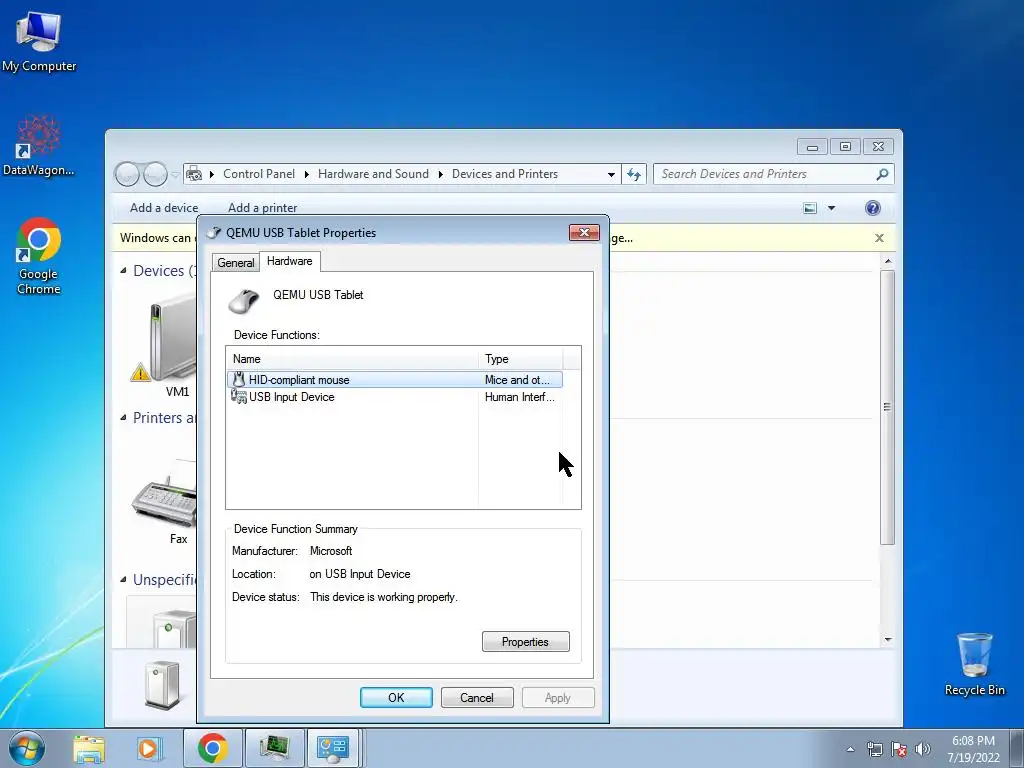Select the Hardware tab

click(x=289, y=261)
